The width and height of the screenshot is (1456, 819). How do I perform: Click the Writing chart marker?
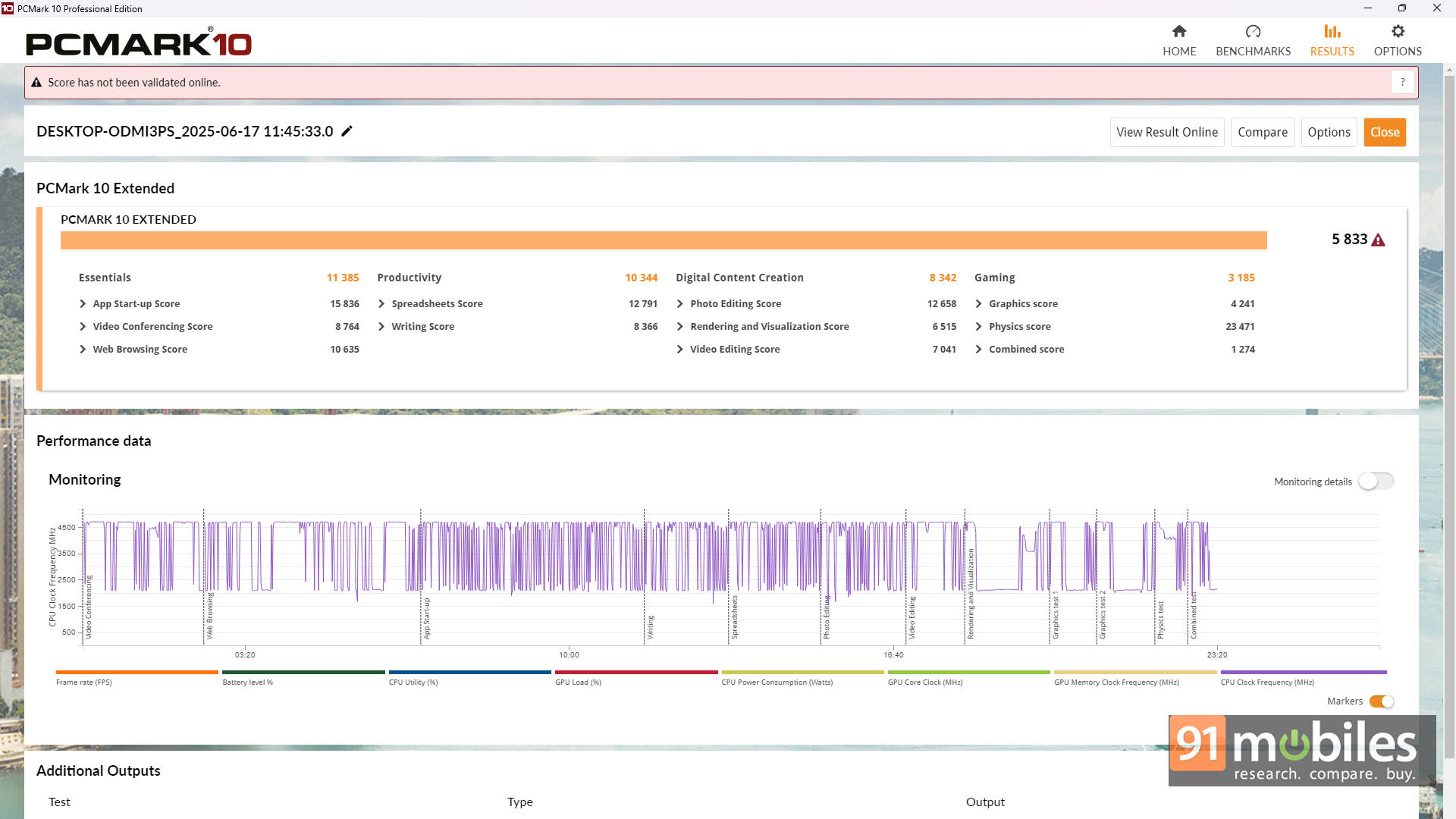coord(650,627)
